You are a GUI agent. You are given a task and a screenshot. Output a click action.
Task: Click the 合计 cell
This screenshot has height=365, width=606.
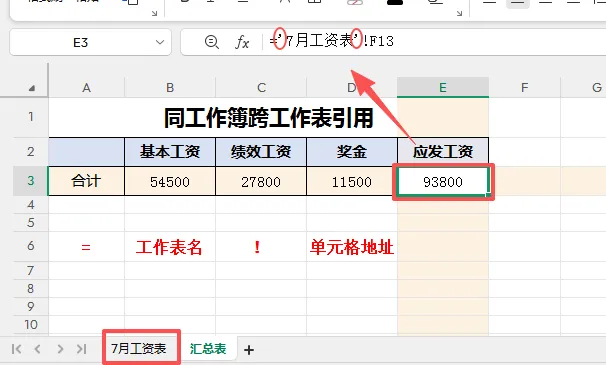tap(87, 181)
